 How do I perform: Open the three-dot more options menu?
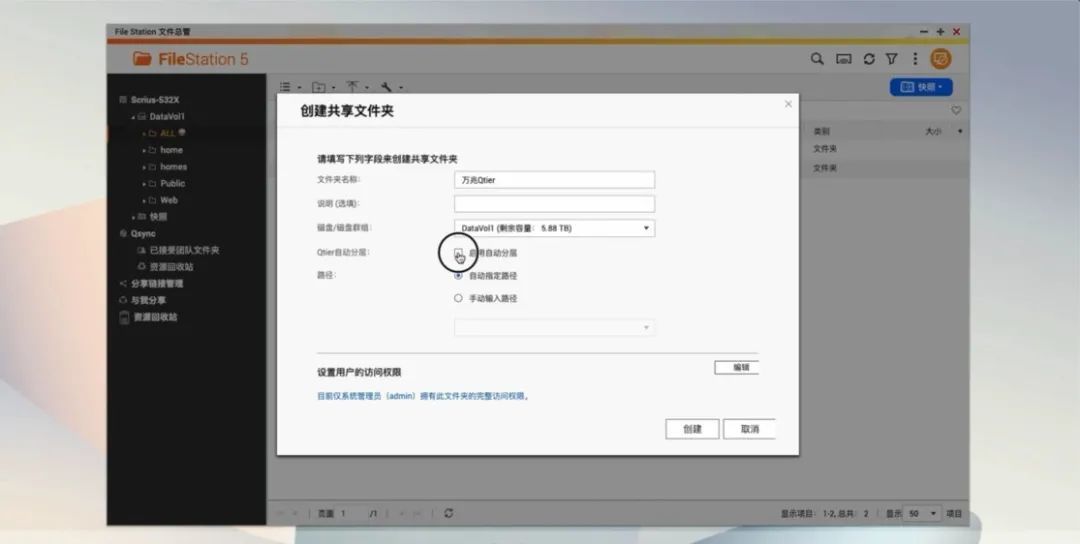pyautogui.click(x=915, y=59)
